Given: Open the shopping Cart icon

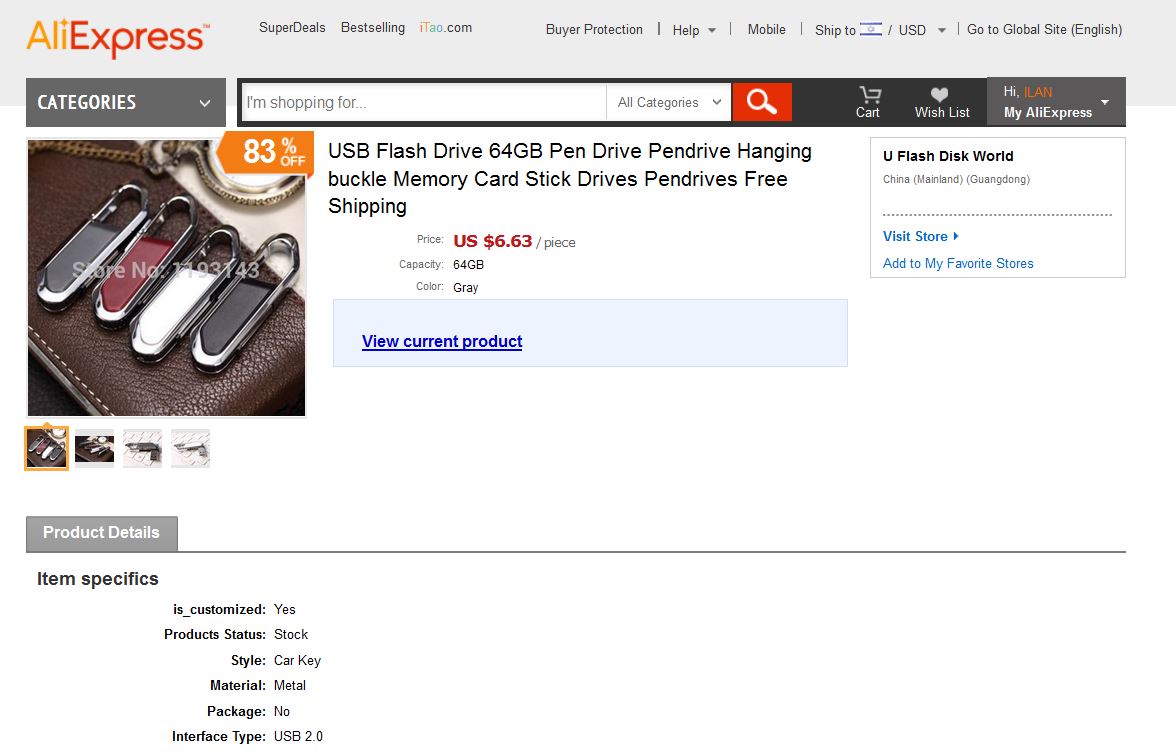Looking at the screenshot, I should pos(868,102).
